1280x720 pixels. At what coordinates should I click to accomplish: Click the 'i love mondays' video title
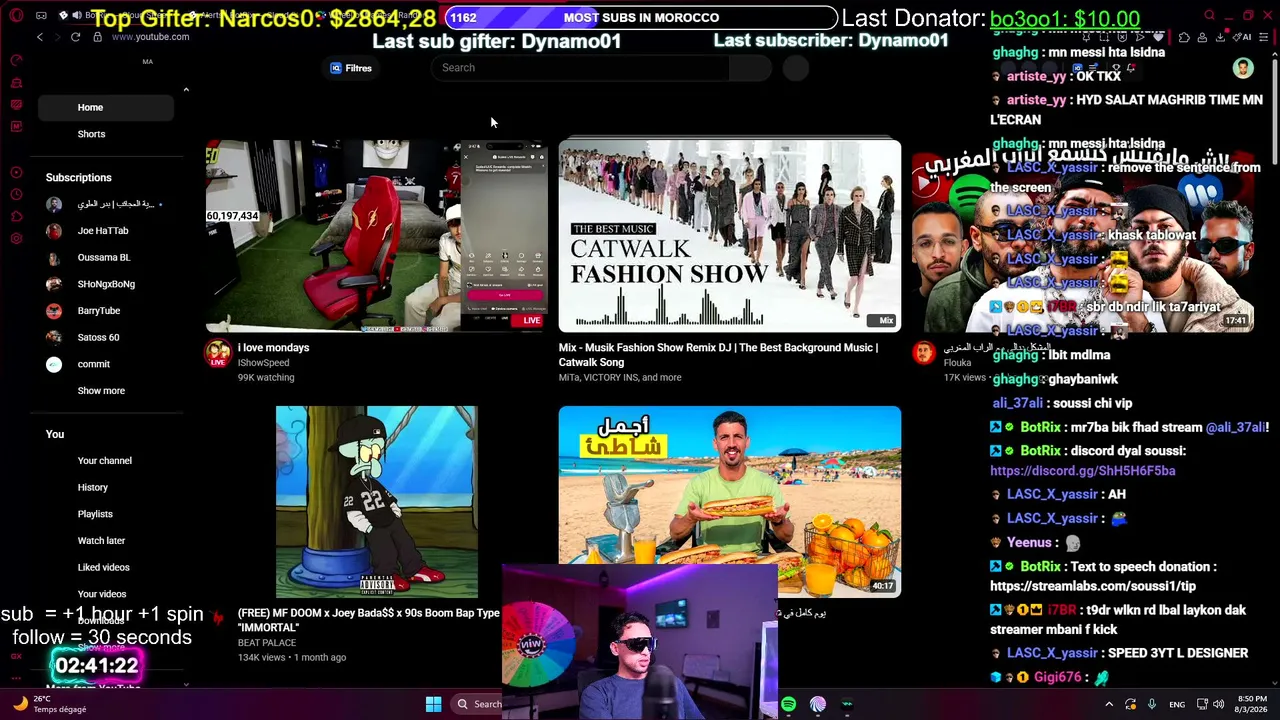273,348
